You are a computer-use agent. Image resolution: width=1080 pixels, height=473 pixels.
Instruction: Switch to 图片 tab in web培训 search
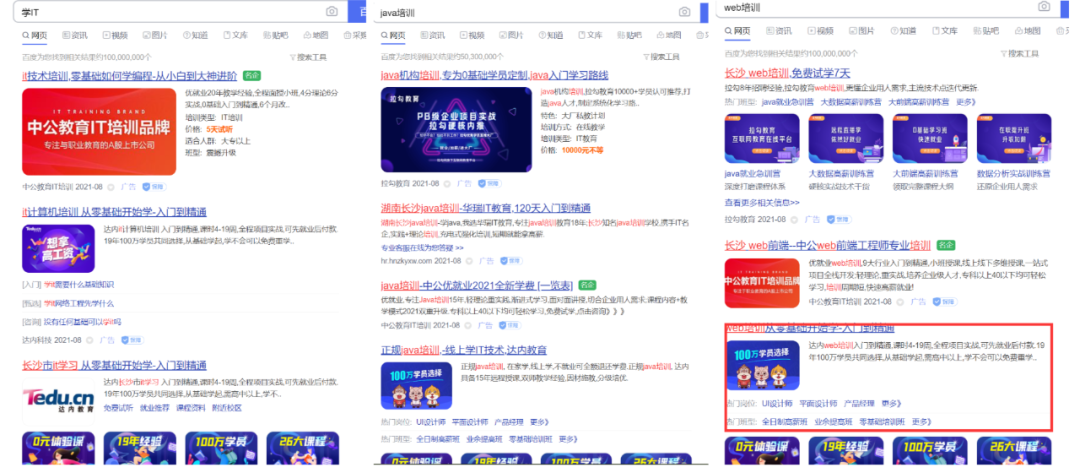tap(858, 31)
